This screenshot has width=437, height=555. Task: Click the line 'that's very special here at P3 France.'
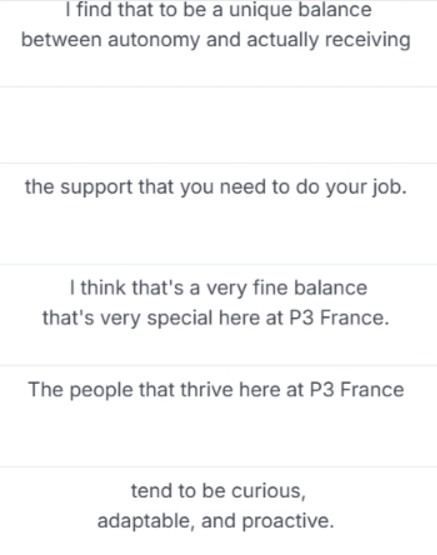[216, 318]
